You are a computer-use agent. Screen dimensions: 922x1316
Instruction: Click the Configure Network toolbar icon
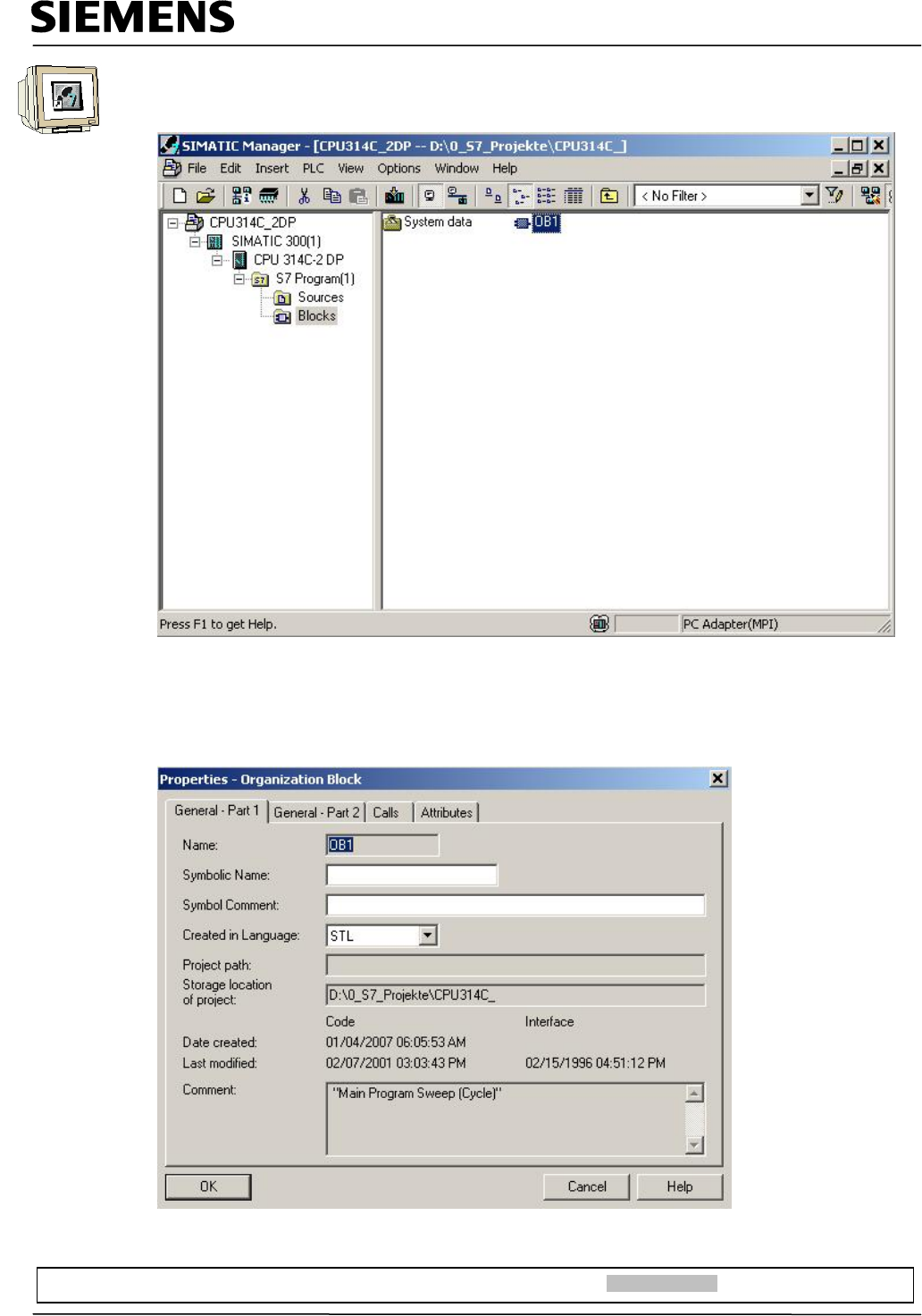(870, 195)
